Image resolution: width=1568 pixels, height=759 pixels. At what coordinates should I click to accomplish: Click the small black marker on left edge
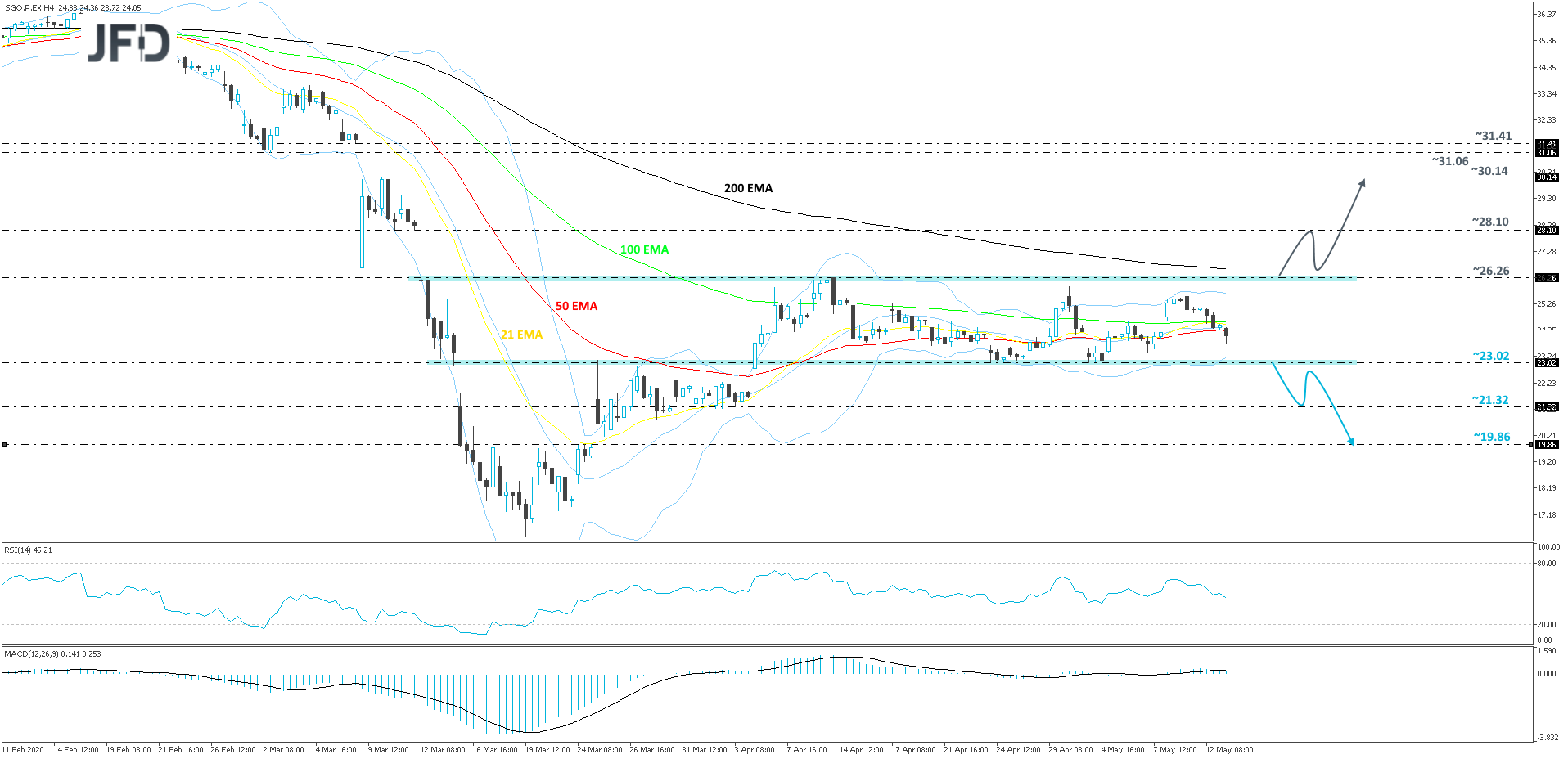click(5, 444)
